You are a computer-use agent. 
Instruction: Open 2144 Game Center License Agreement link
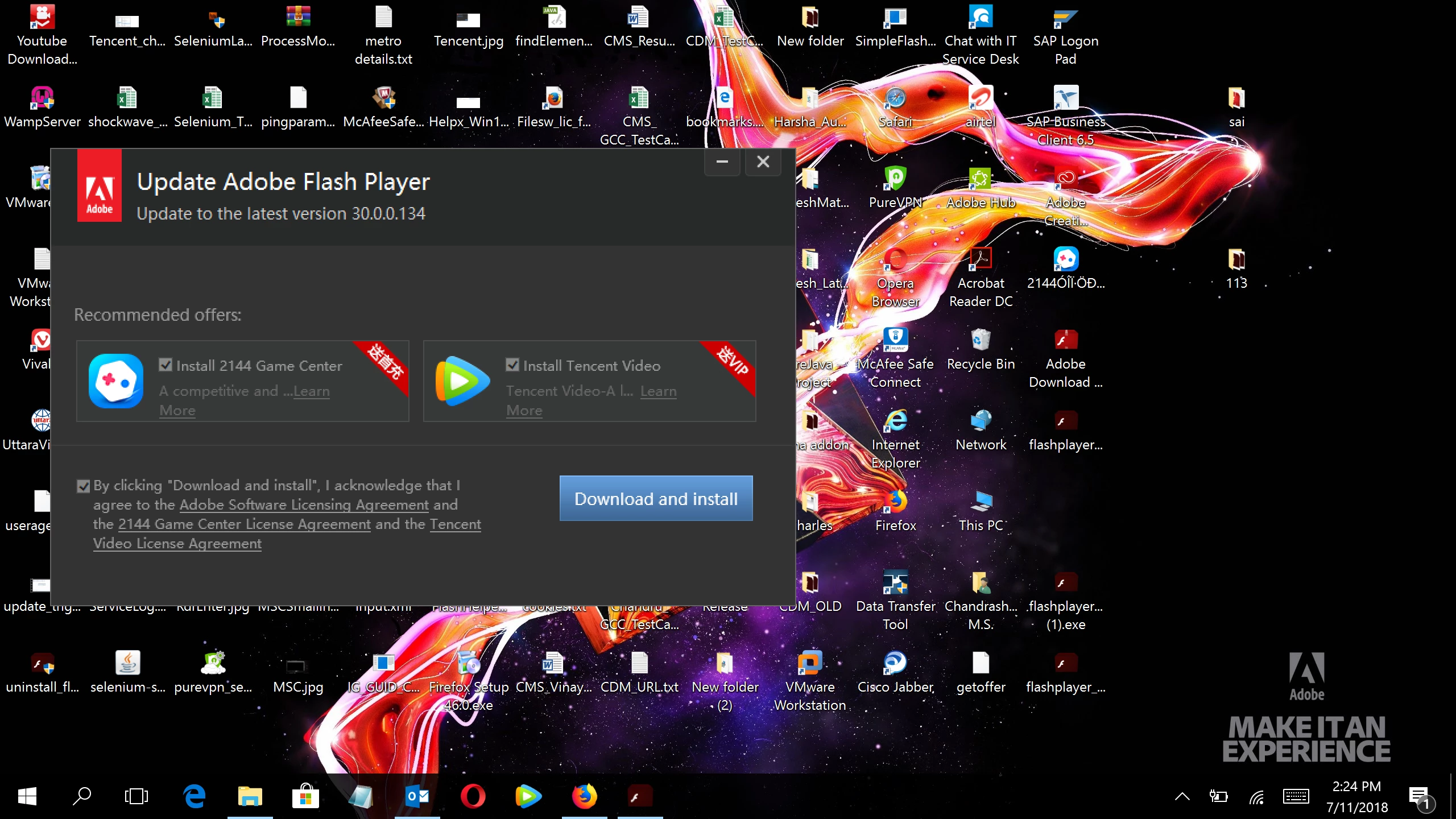click(244, 524)
